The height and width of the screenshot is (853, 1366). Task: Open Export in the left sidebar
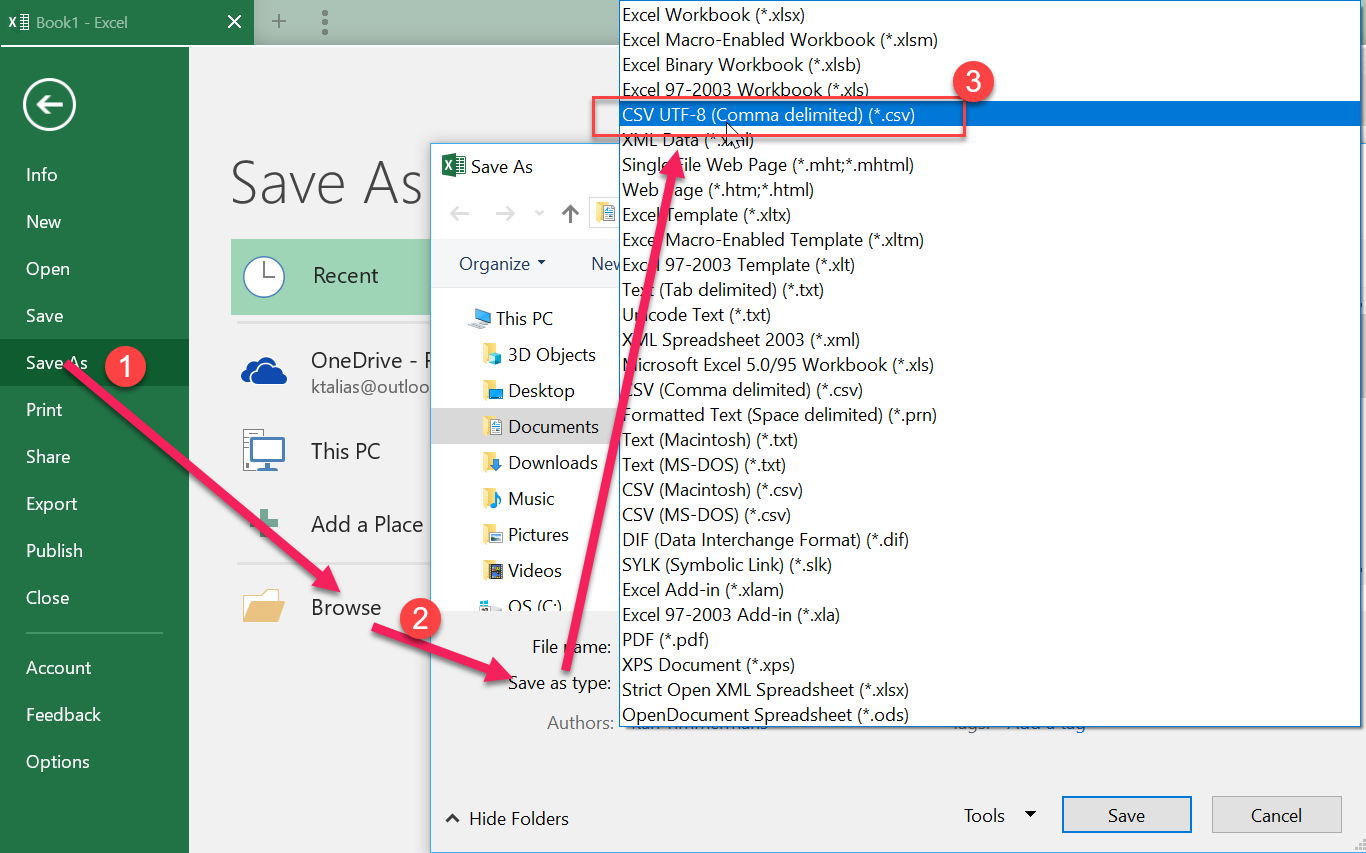click(x=52, y=504)
